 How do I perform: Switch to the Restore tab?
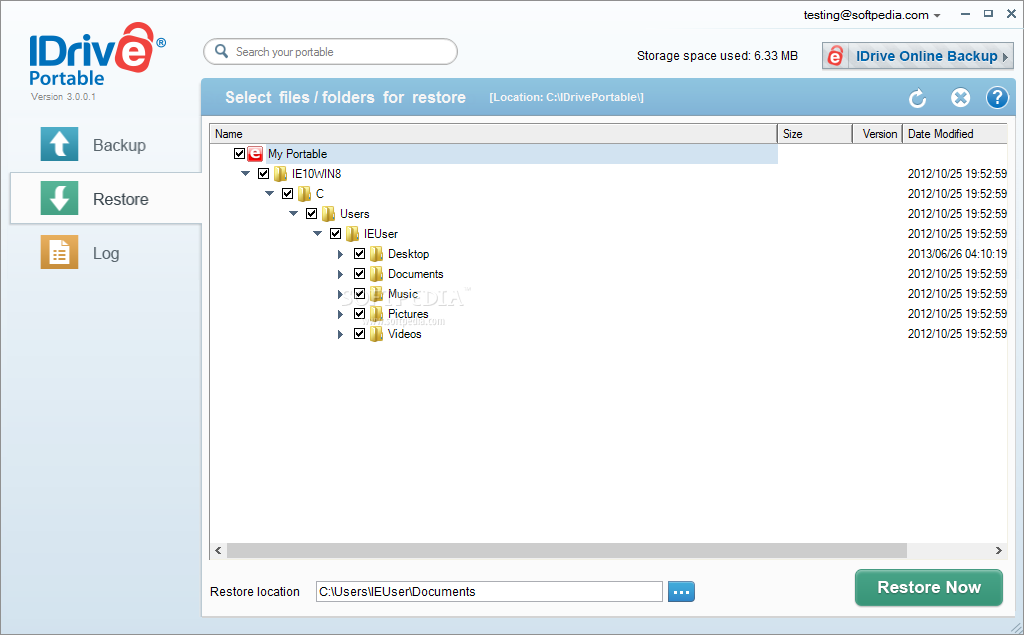pos(106,199)
